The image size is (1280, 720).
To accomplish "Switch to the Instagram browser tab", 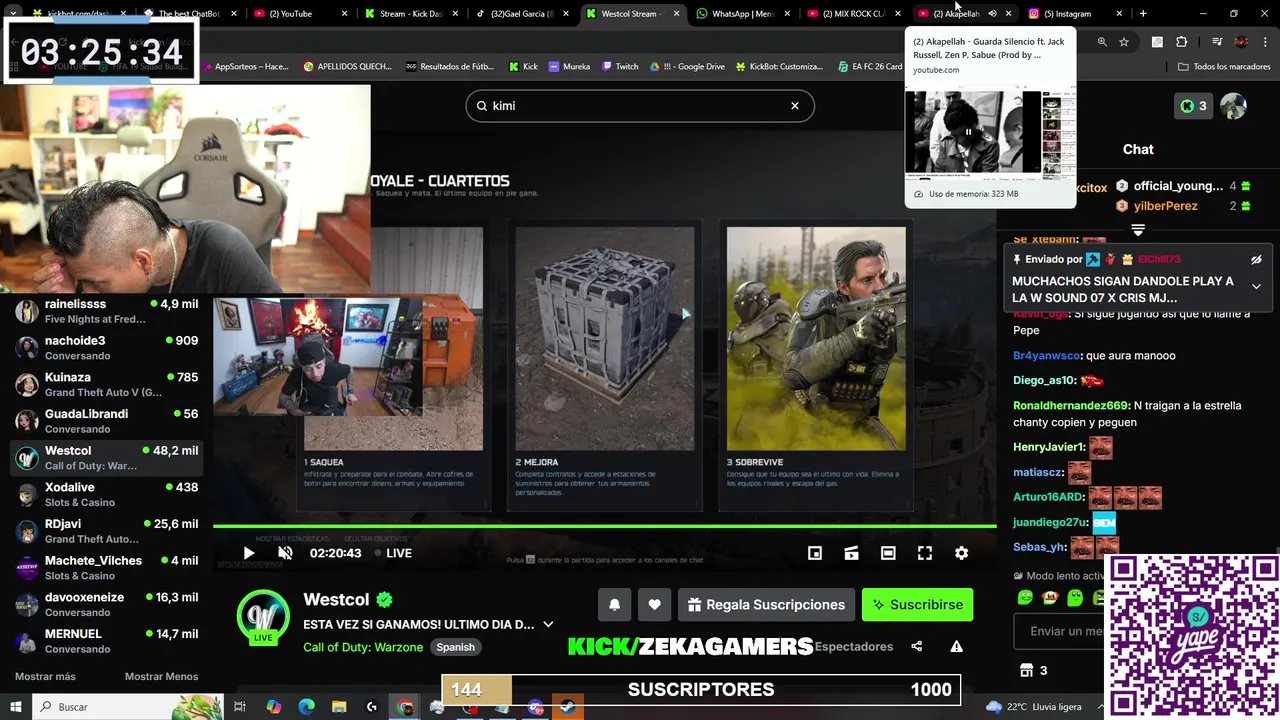I will 1075,14.
